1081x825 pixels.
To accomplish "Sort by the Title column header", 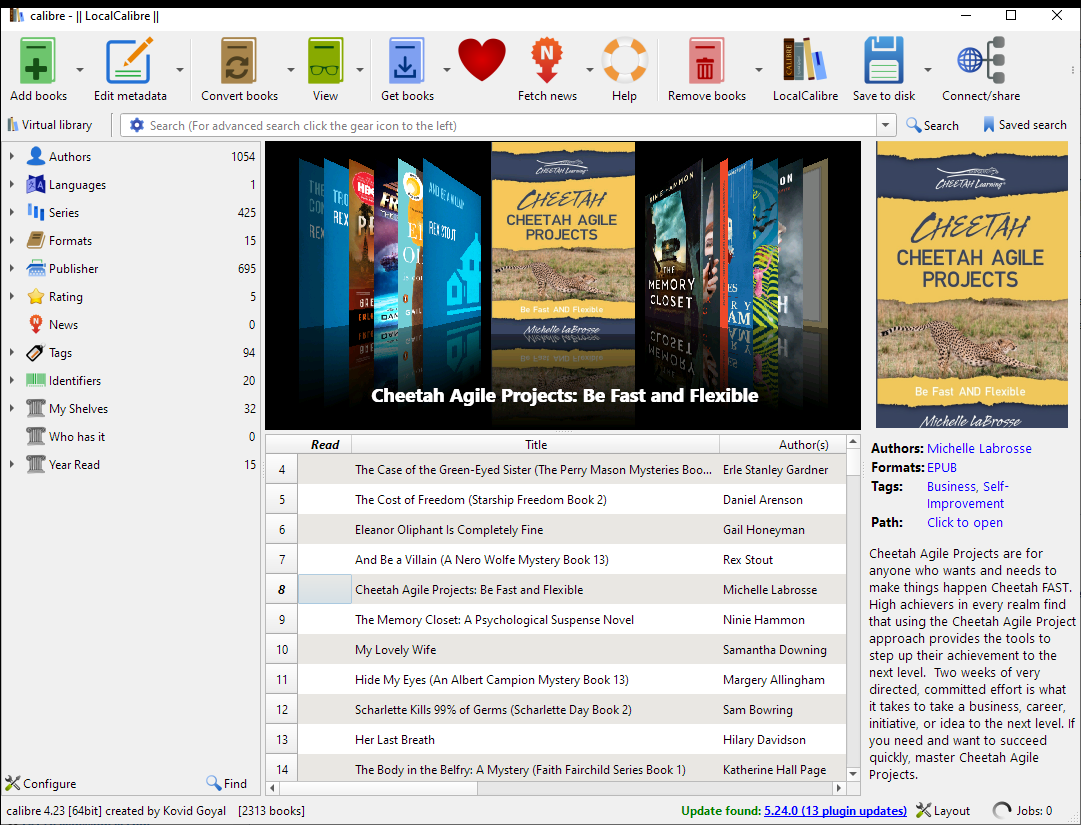I will click(536, 445).
